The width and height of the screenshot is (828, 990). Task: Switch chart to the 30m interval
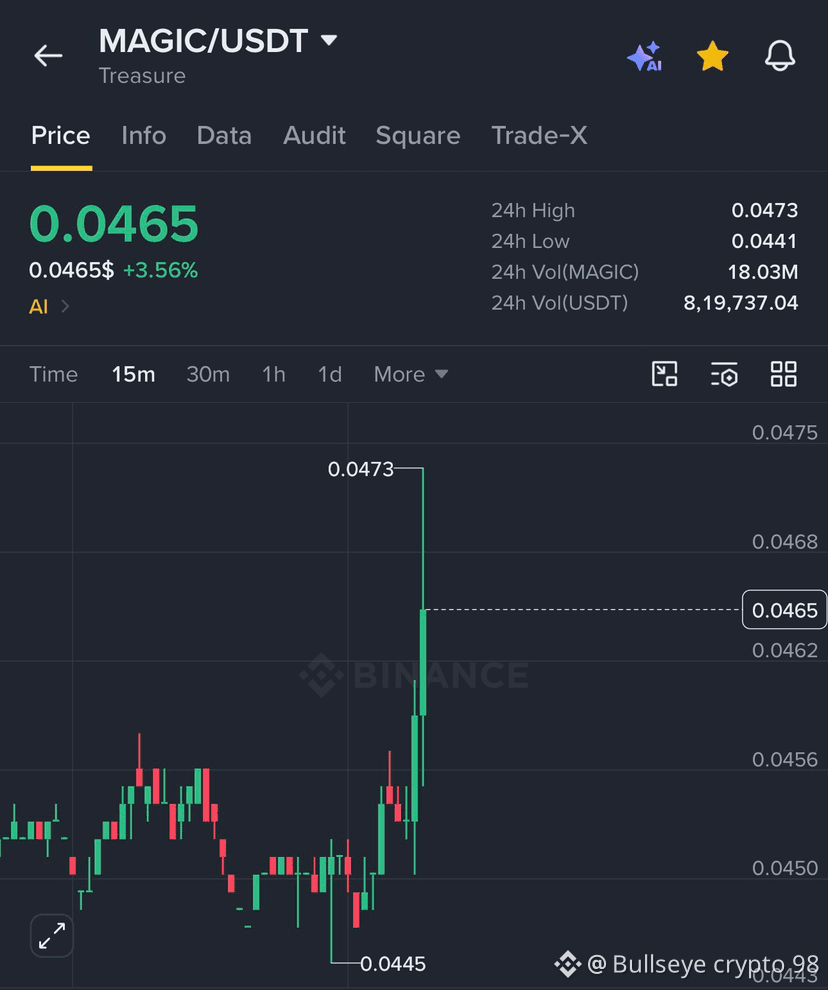click(x=208, y=374)
